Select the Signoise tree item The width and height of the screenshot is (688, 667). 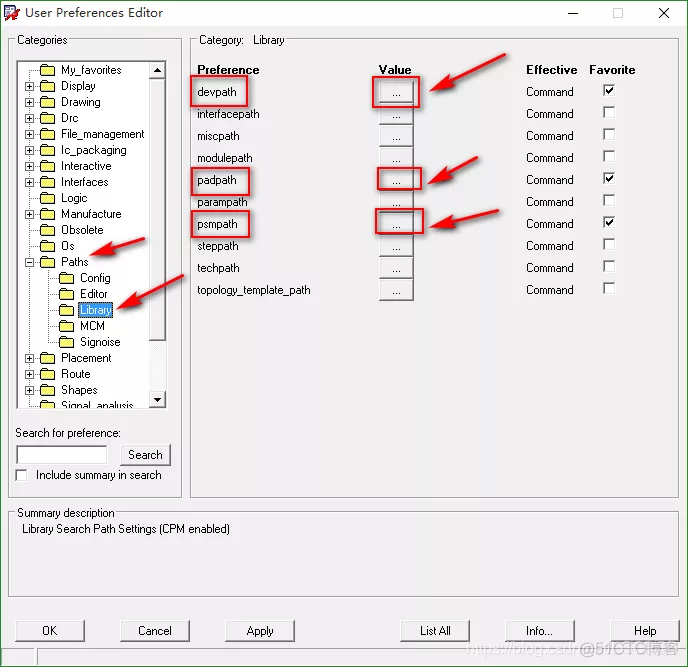pyautogui.click(x=100, y=342)
